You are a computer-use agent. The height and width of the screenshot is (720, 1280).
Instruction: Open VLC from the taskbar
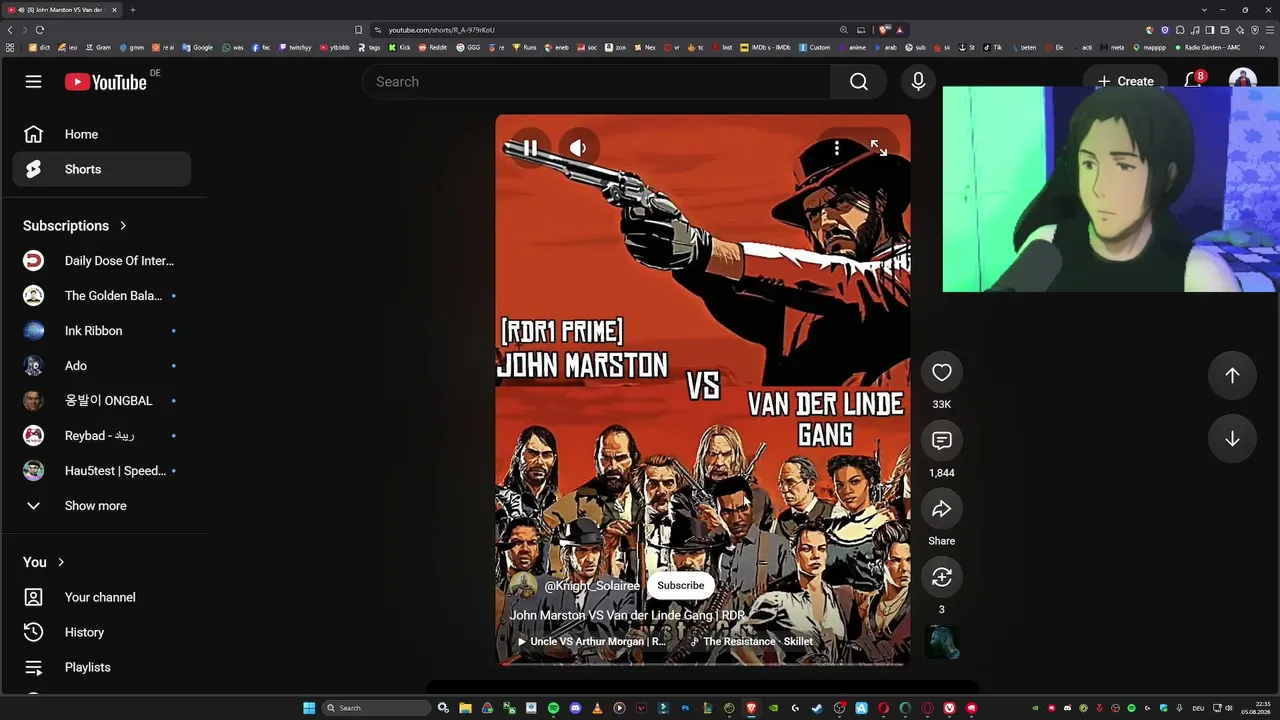point(597,708)
